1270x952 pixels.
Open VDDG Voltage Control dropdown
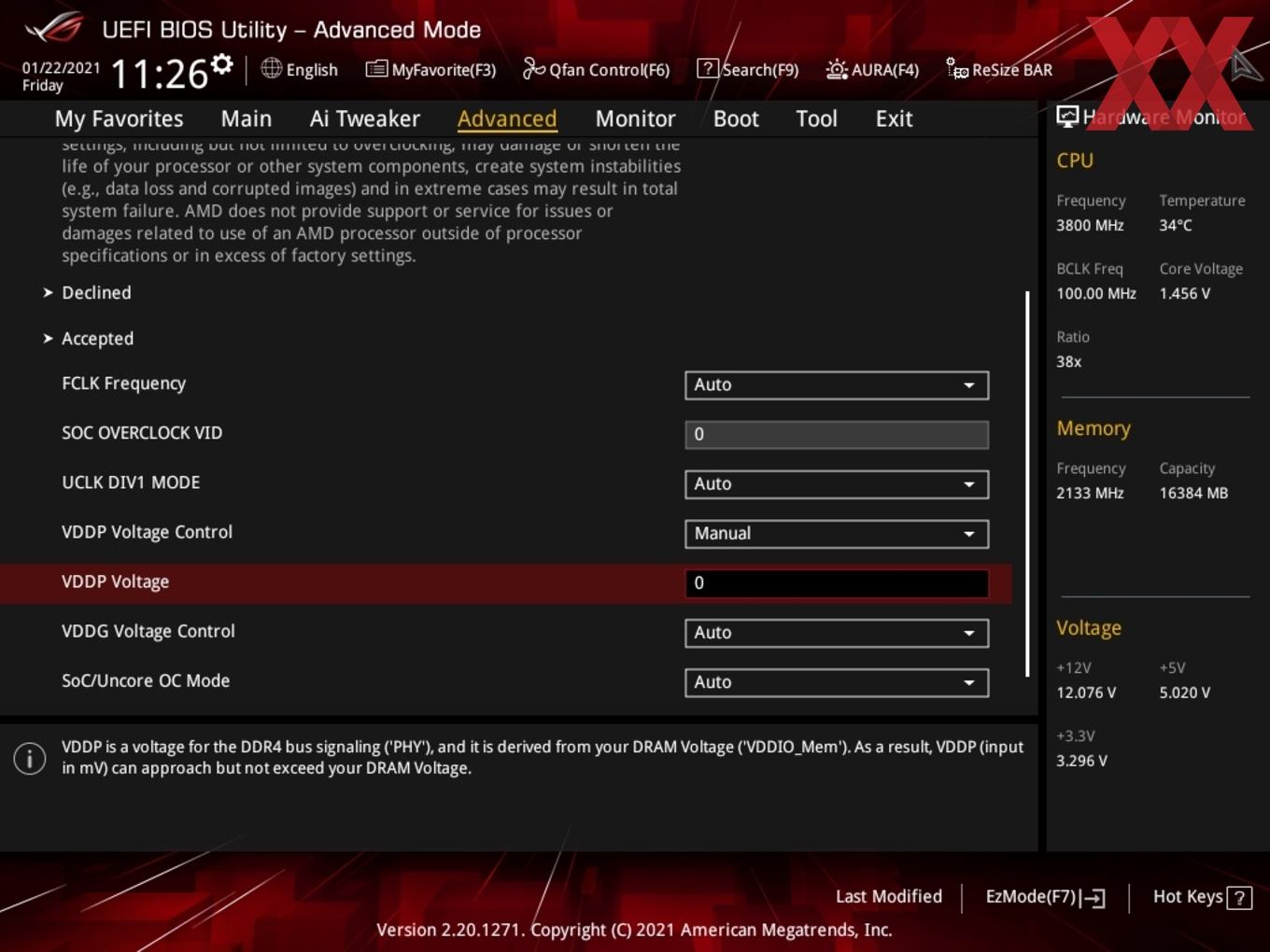(837, 632)
